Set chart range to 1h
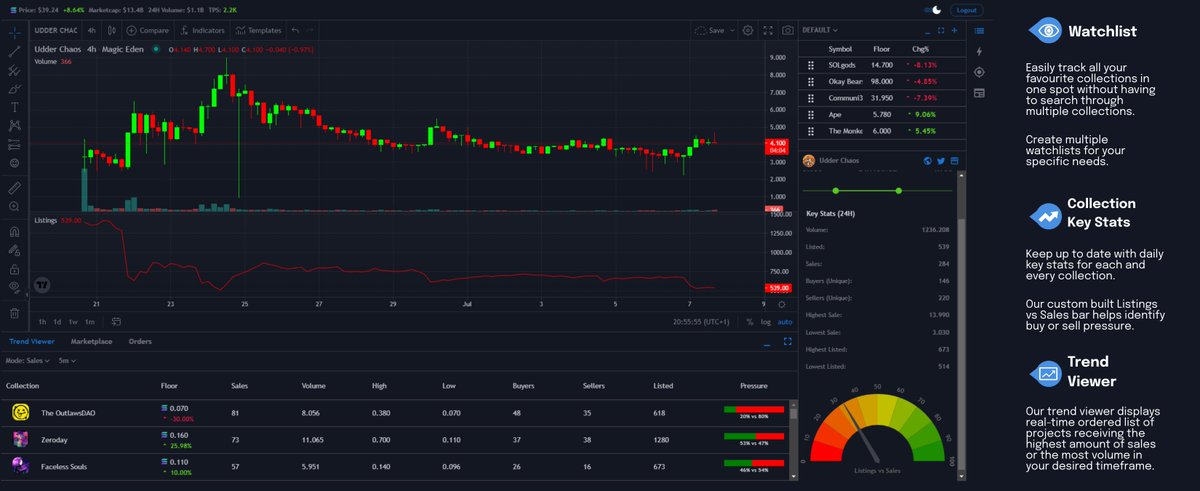 (42, 321)
